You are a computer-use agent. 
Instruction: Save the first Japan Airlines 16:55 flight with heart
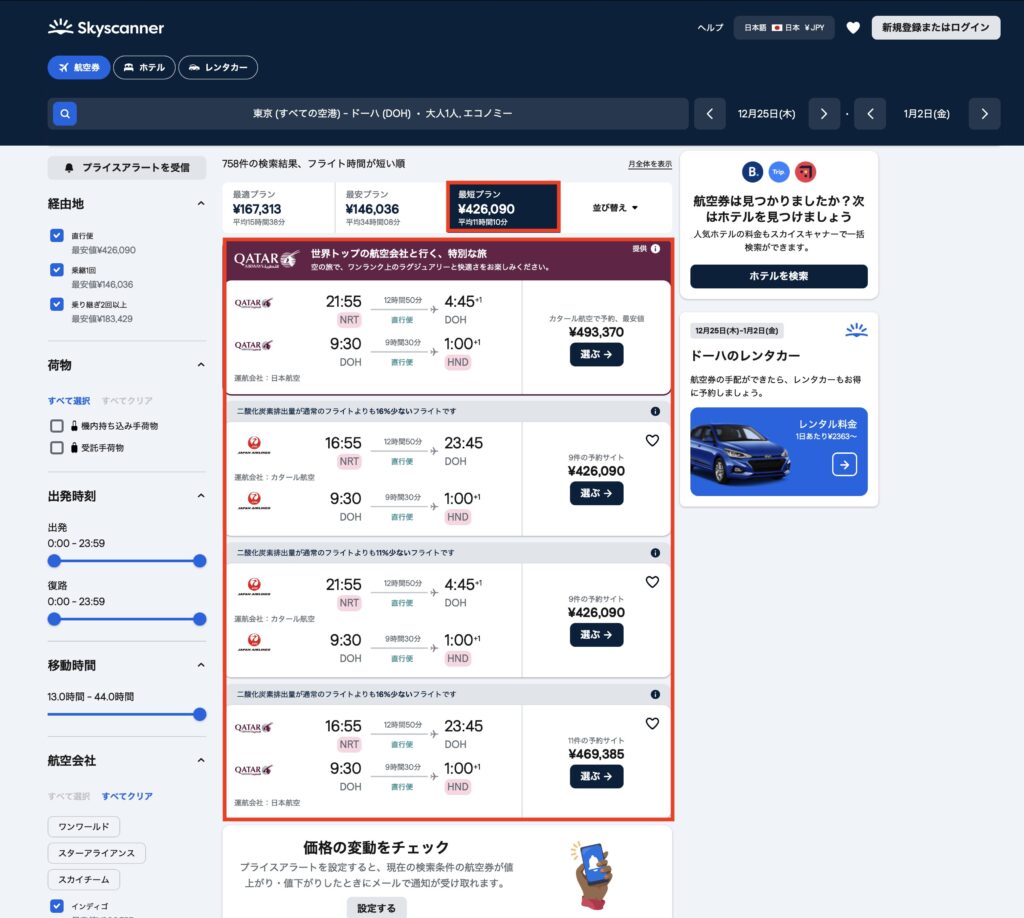pyautogui.click(x=652, y=440)
